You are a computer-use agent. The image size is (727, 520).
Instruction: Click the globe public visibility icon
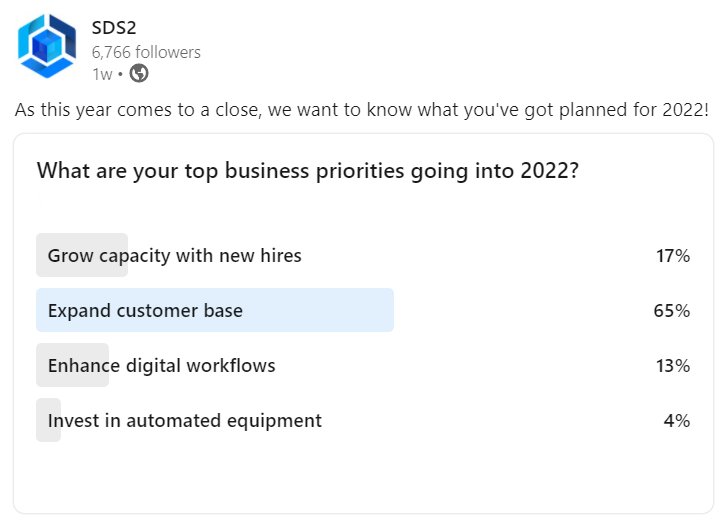(x=139, y=73)
